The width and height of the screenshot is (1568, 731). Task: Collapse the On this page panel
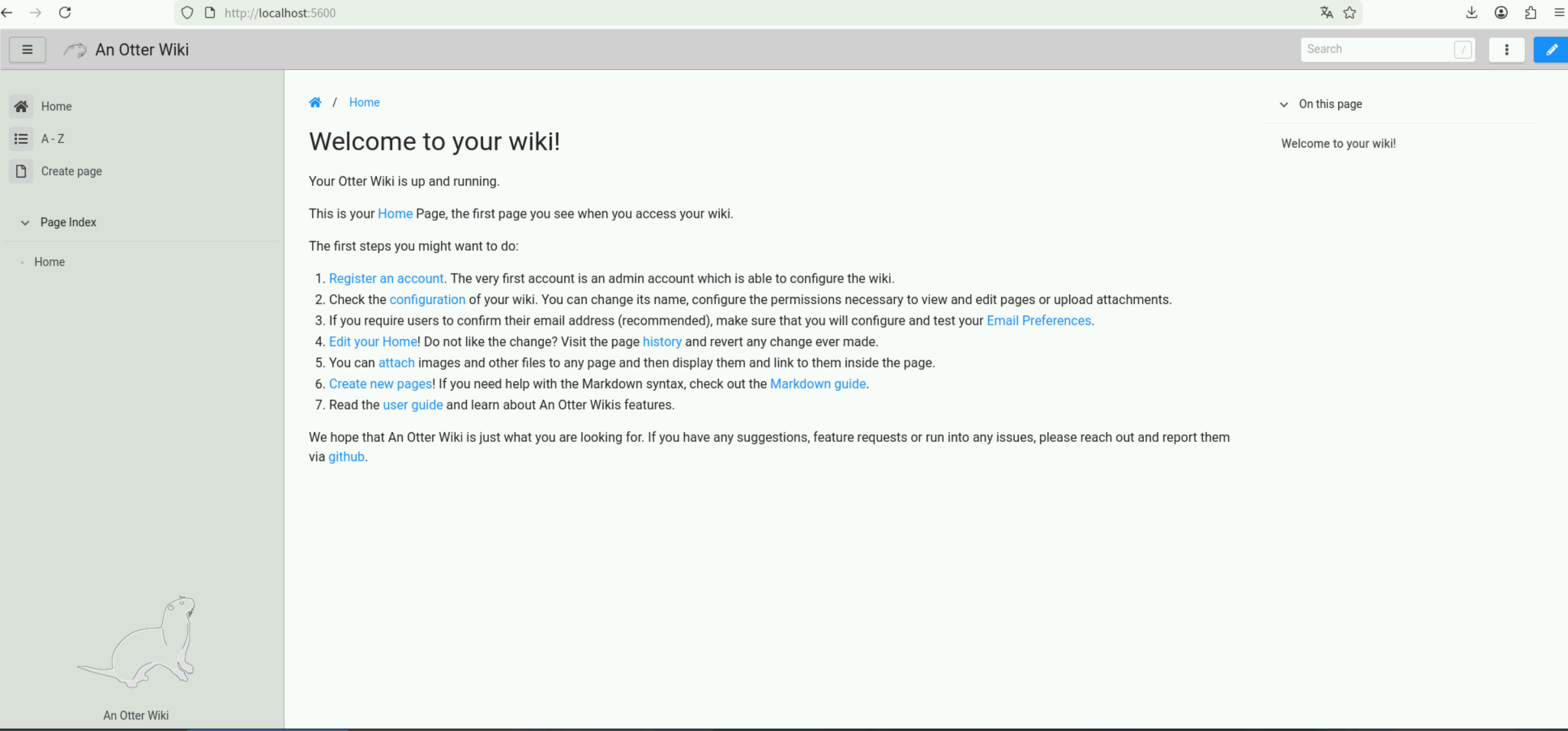1283,104
